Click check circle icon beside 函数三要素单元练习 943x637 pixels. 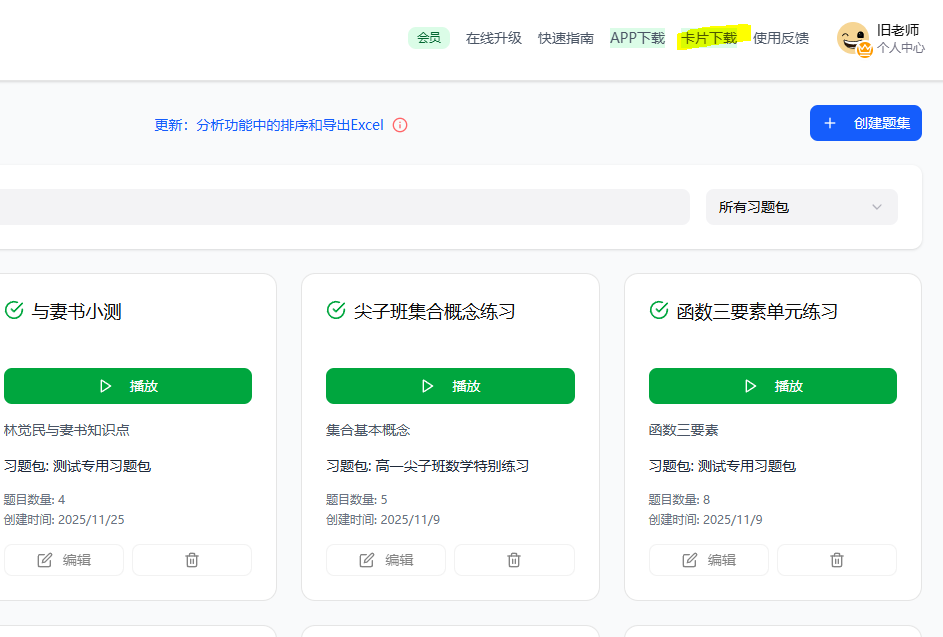[x=659, y=310]
